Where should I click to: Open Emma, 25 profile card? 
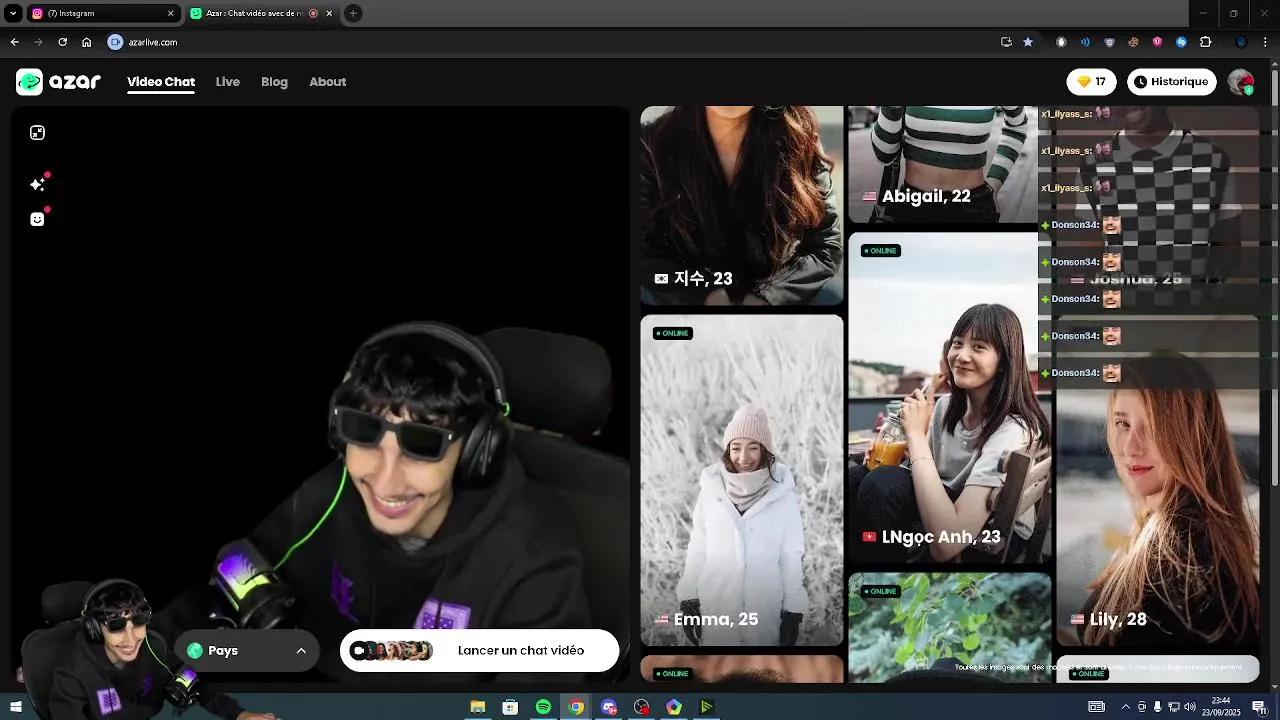742,480
